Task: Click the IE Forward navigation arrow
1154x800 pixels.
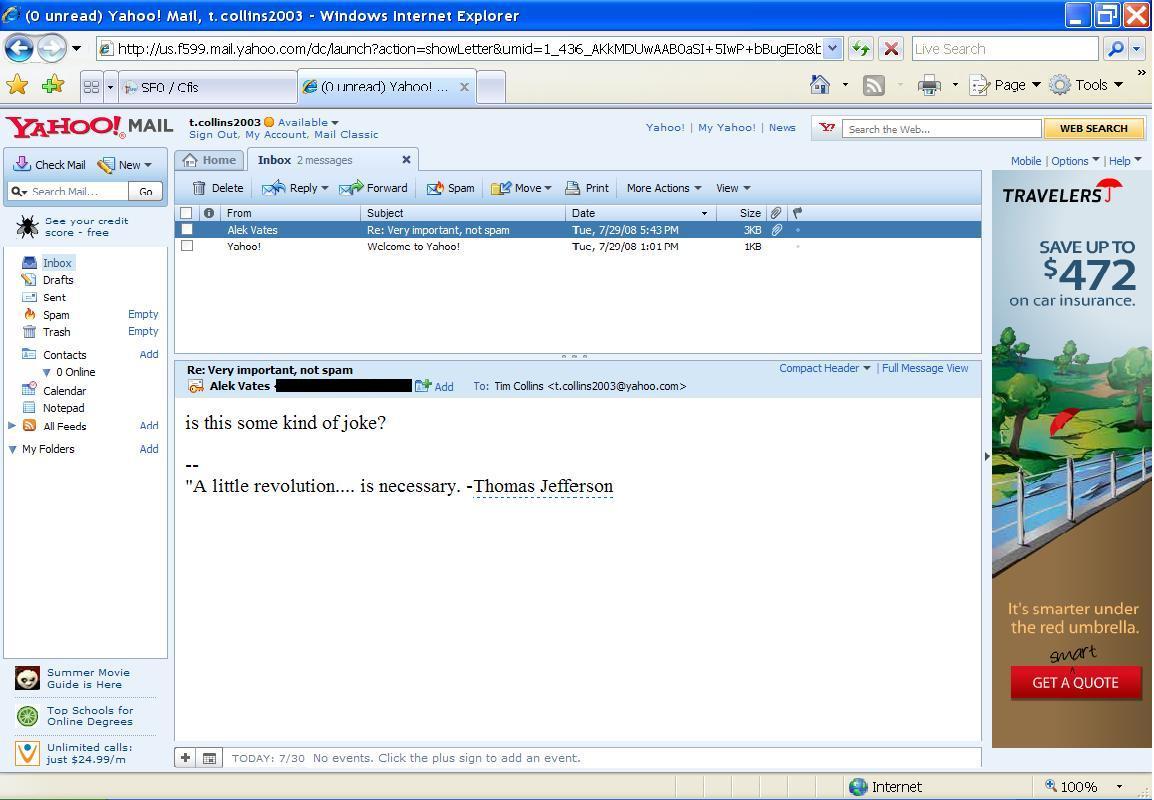Action: (x=51, y=49)
